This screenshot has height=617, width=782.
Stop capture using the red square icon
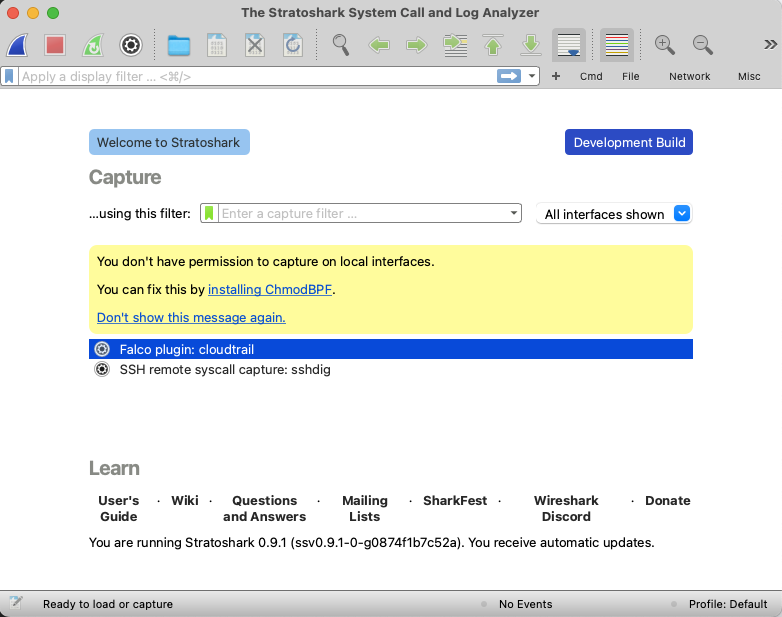pyautogui.click(x=55, y=45)
